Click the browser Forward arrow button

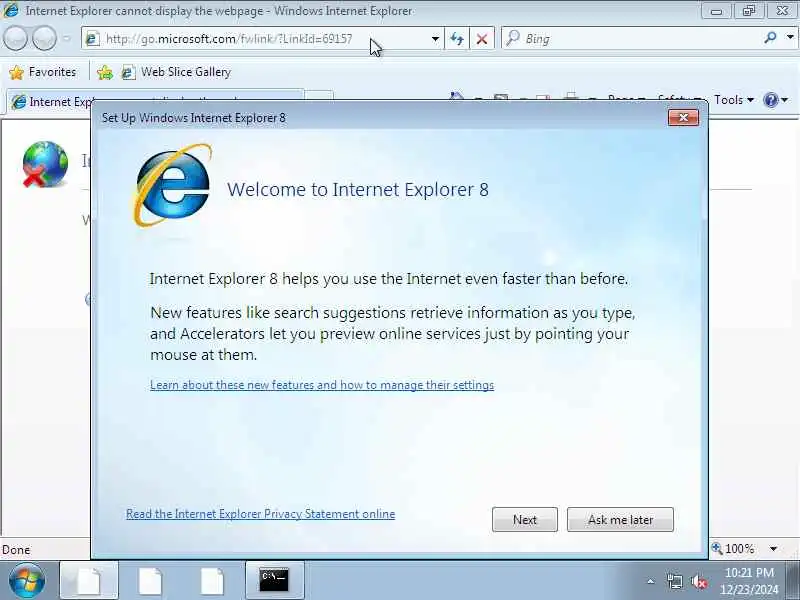[44, 38]
